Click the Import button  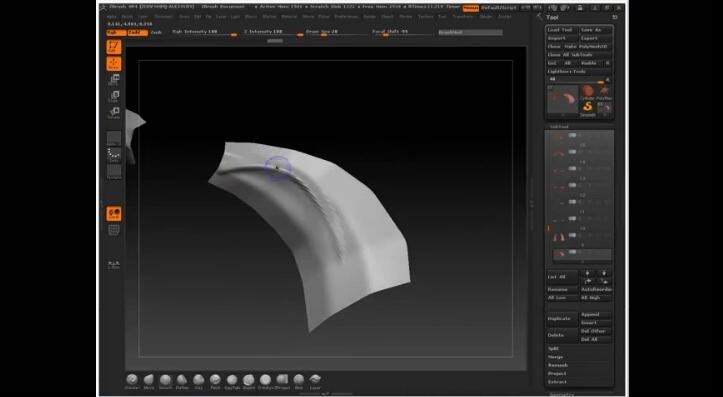562,38
